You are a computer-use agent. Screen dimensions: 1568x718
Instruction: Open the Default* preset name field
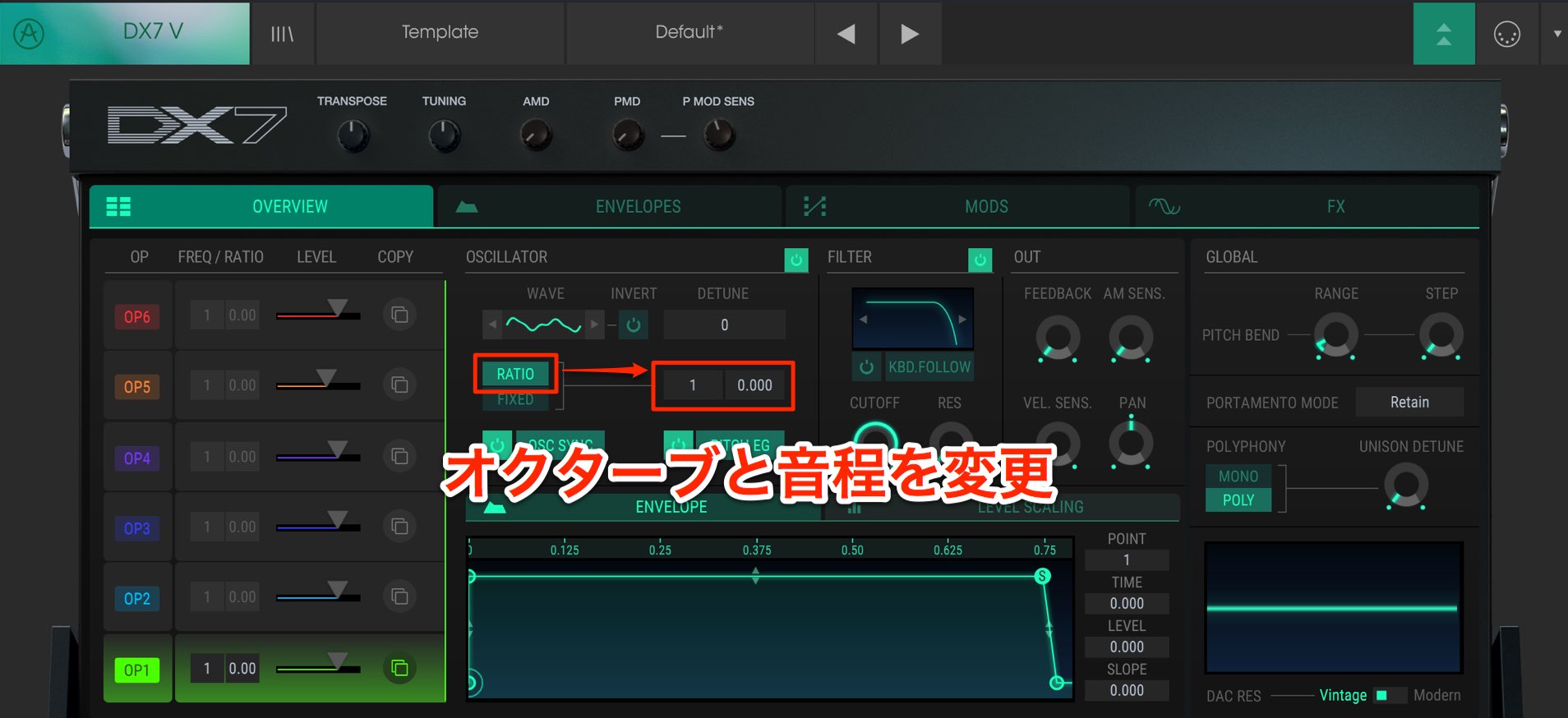click(689, 34)
